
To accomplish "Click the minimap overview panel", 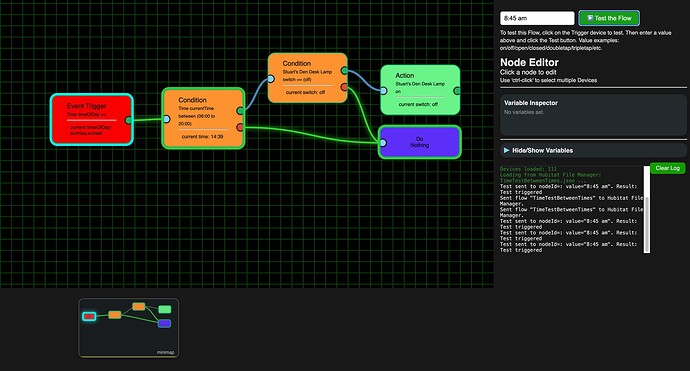I will [128, 328].
